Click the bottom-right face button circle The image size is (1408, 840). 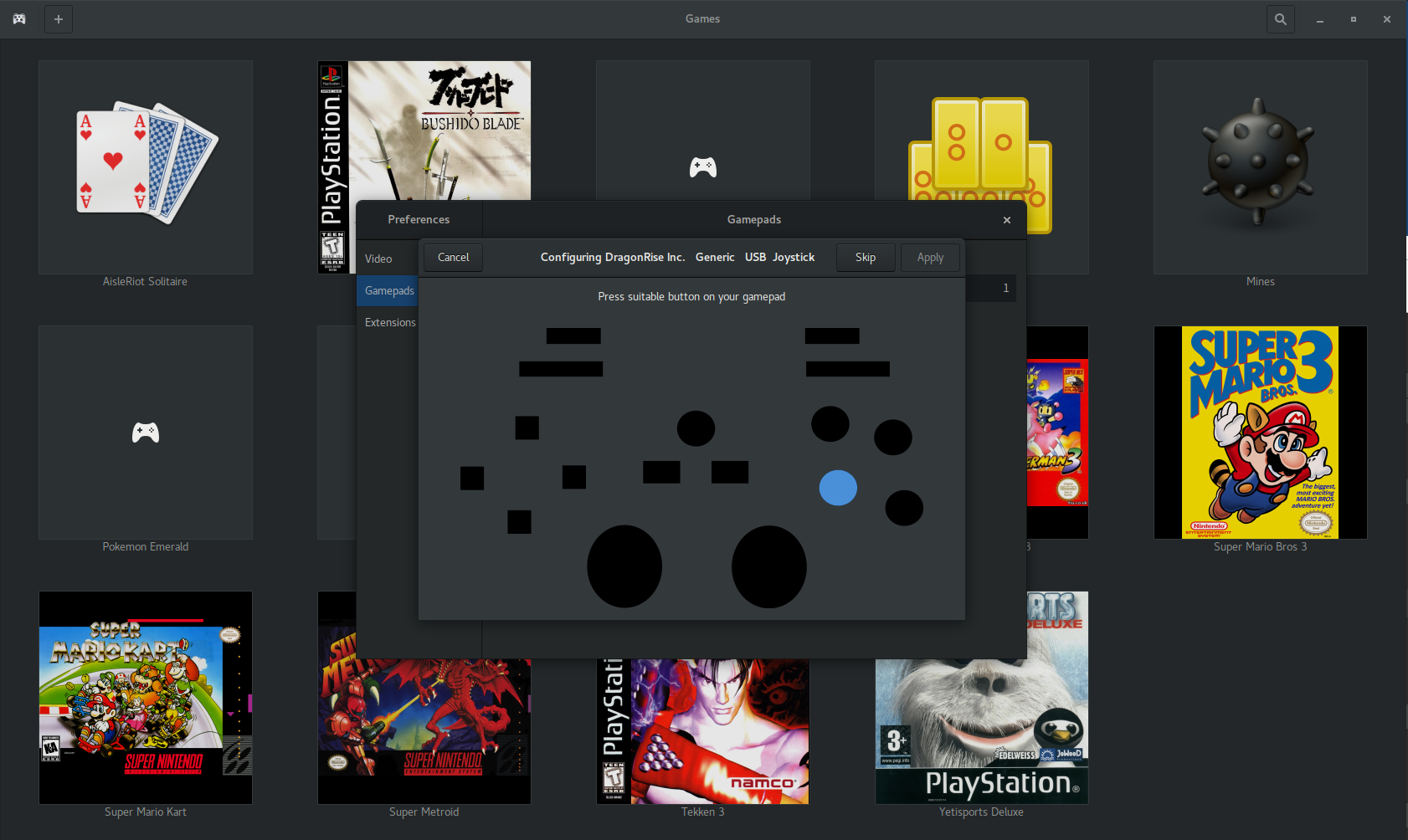904,508
